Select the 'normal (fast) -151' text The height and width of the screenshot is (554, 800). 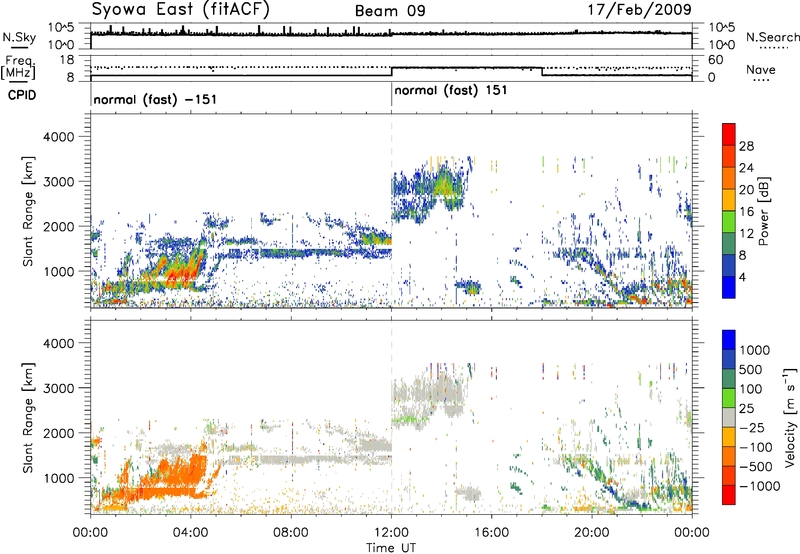click(x=155, y=99)
